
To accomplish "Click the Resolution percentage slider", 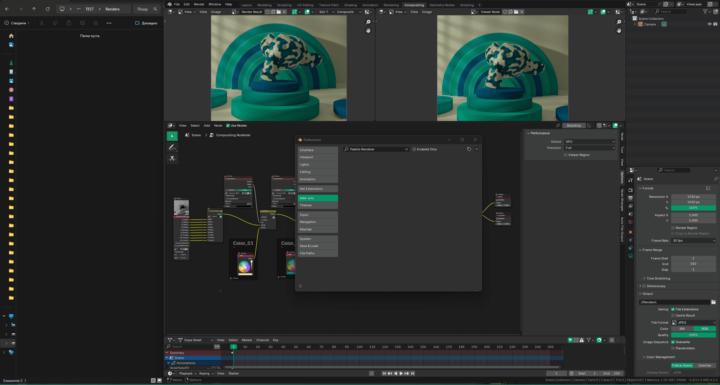I will (x=693, y=208).
